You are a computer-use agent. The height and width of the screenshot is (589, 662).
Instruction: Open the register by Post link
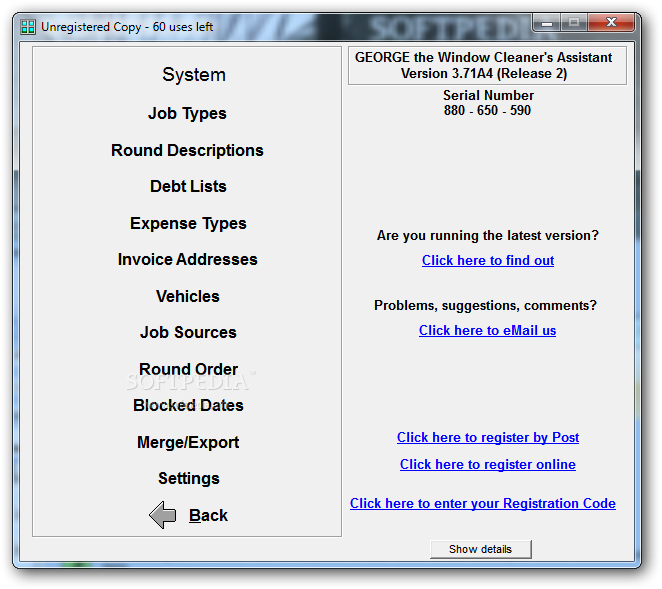[488, 437]
